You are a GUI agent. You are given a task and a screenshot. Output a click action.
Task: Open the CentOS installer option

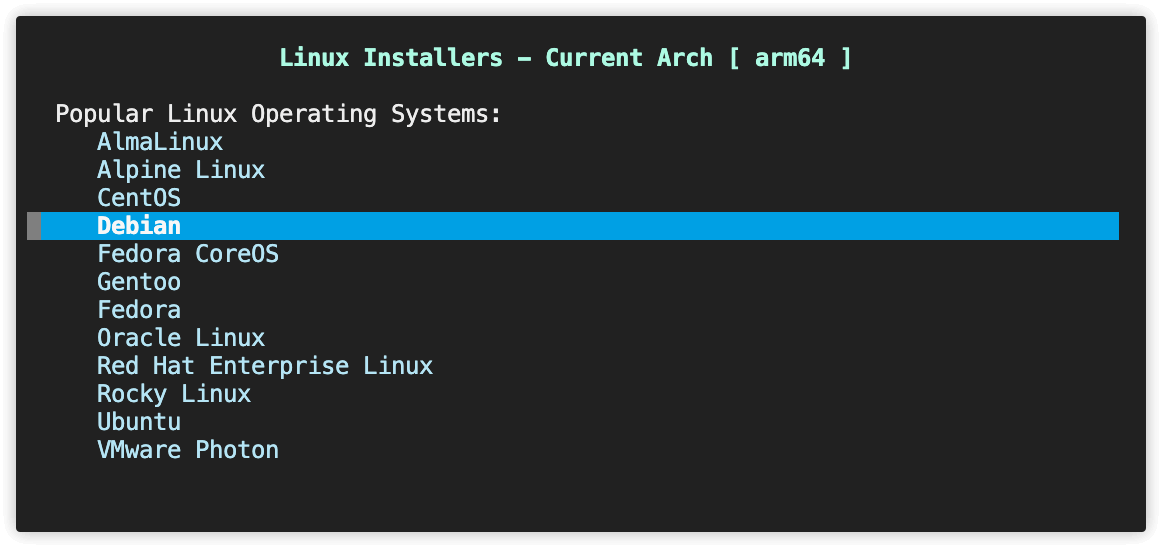(139, 198)
